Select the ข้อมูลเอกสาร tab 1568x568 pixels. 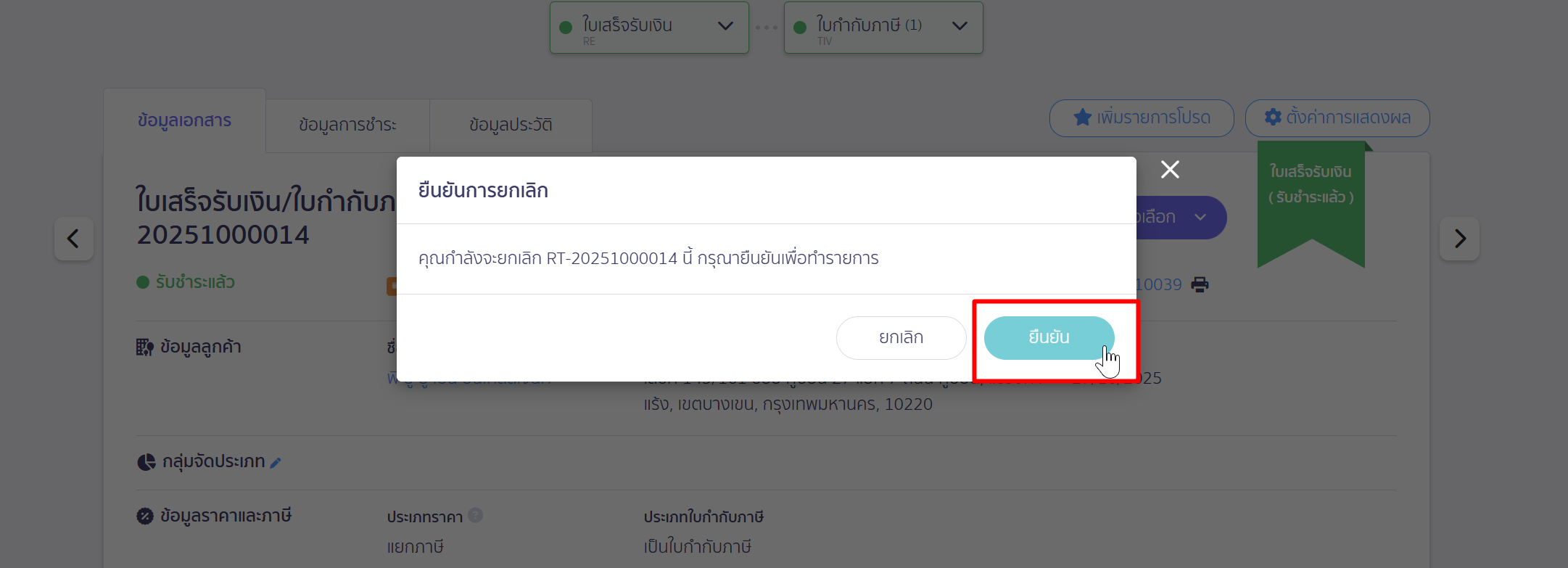[185, 120]
